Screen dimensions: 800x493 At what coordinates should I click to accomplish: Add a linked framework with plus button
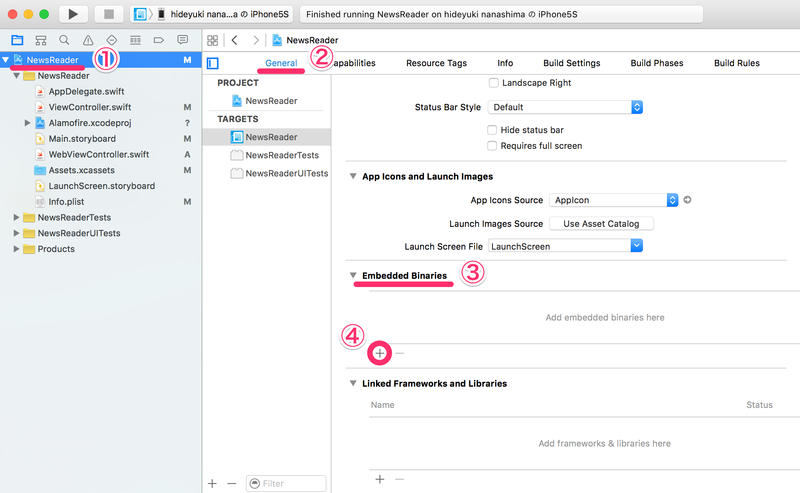(380, 479)
